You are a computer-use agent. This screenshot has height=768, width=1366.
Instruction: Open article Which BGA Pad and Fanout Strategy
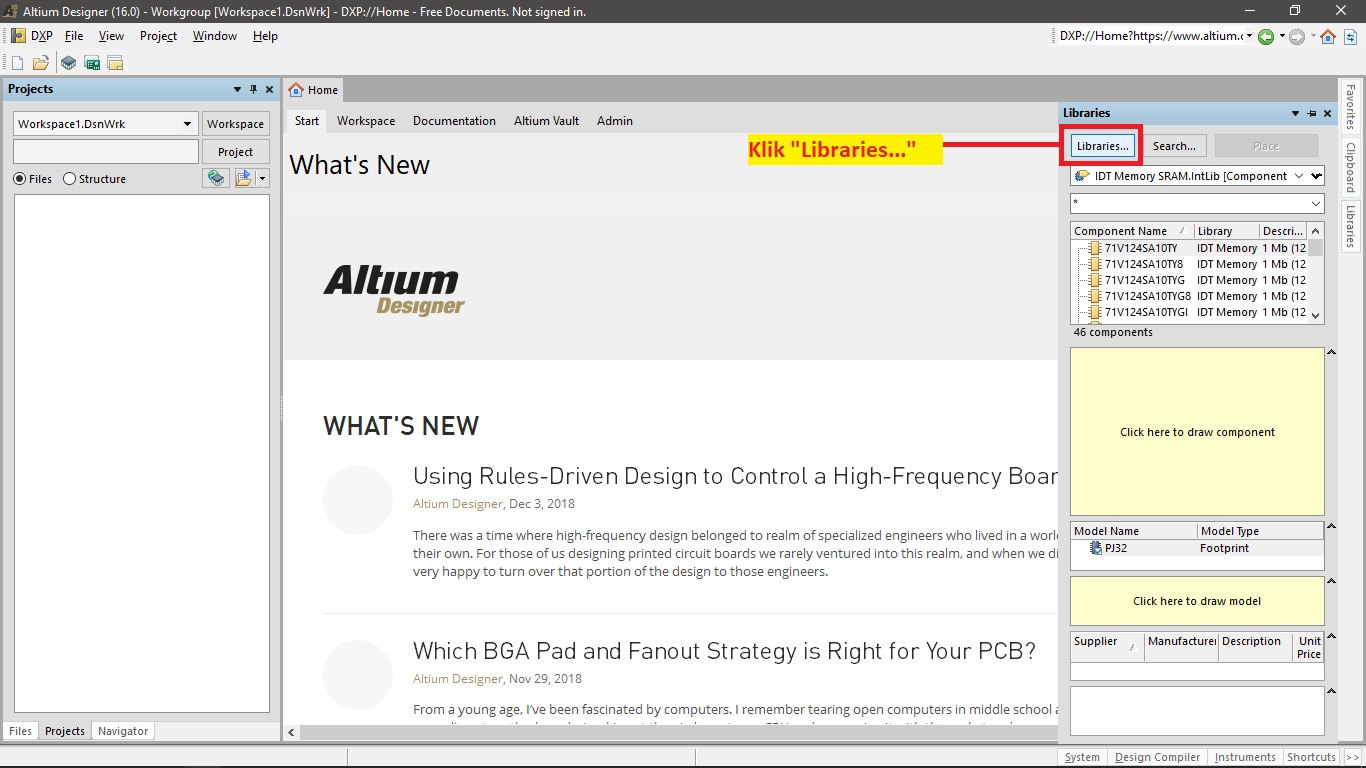(724, 651)
